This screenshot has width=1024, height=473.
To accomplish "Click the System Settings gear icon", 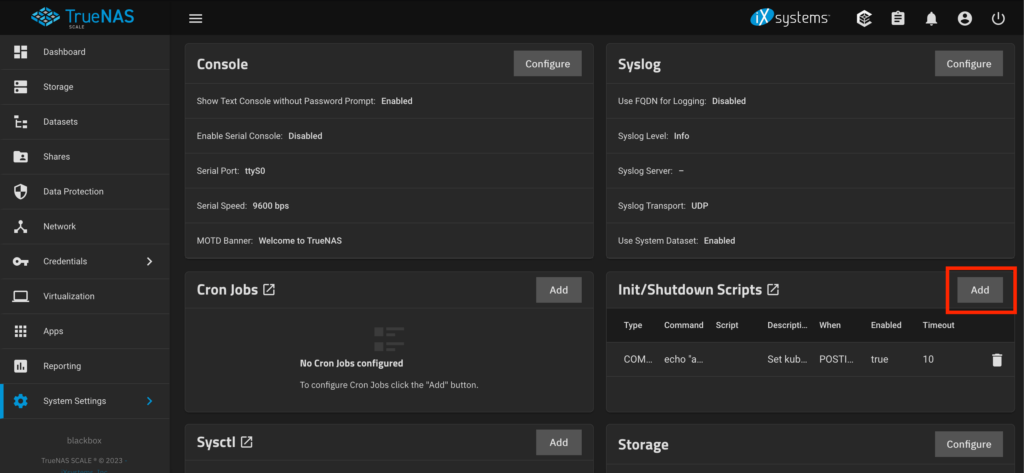I will [21, 401].
